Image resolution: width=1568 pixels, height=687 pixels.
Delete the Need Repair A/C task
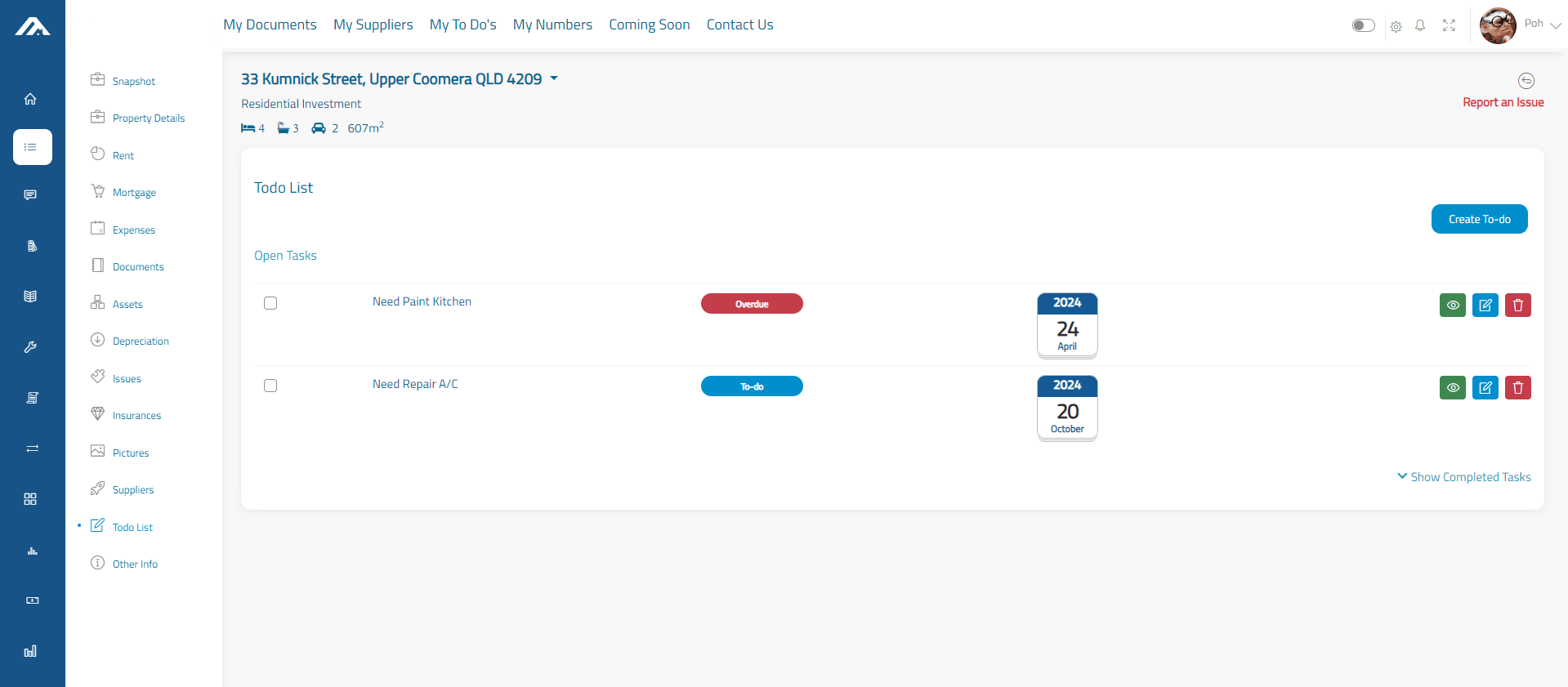pyautogui.click(x=1517, y=388)
